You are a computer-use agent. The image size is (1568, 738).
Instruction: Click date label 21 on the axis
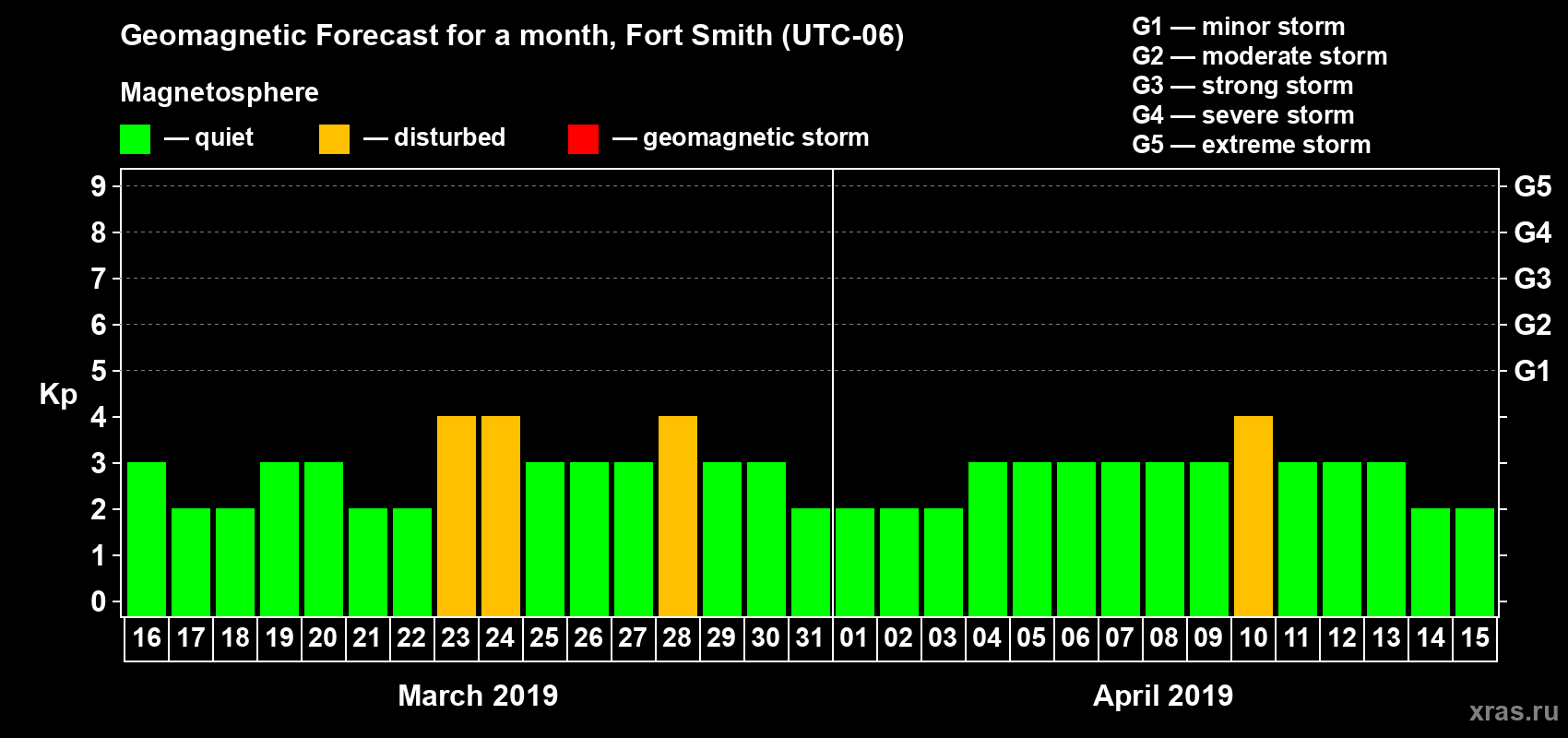pyautogui.click(x=367, y=637)
